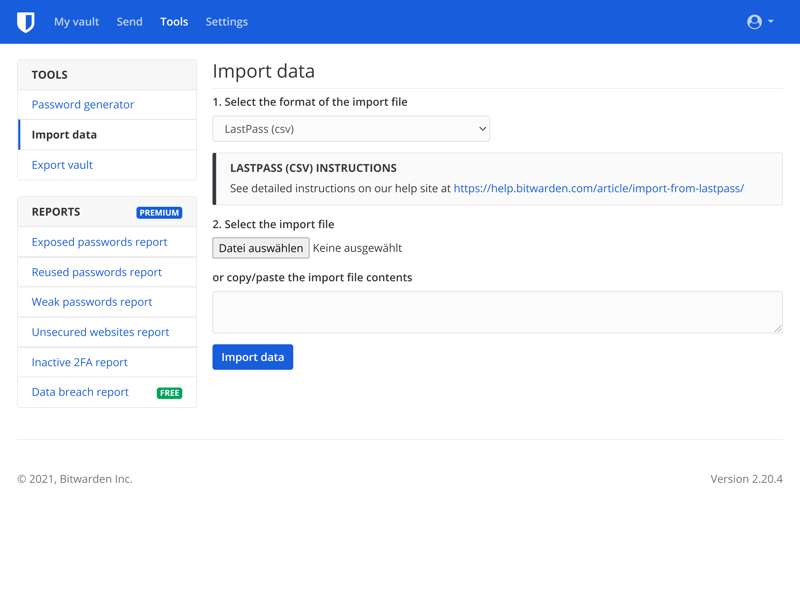Click the FREE badge on Data breach report

point(169,393)
